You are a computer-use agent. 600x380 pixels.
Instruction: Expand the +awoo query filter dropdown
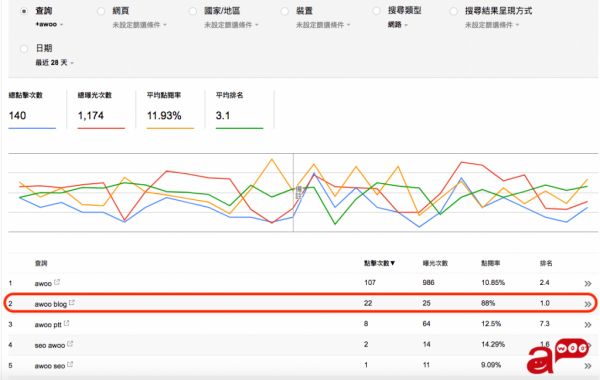click(x=49, y=24)
